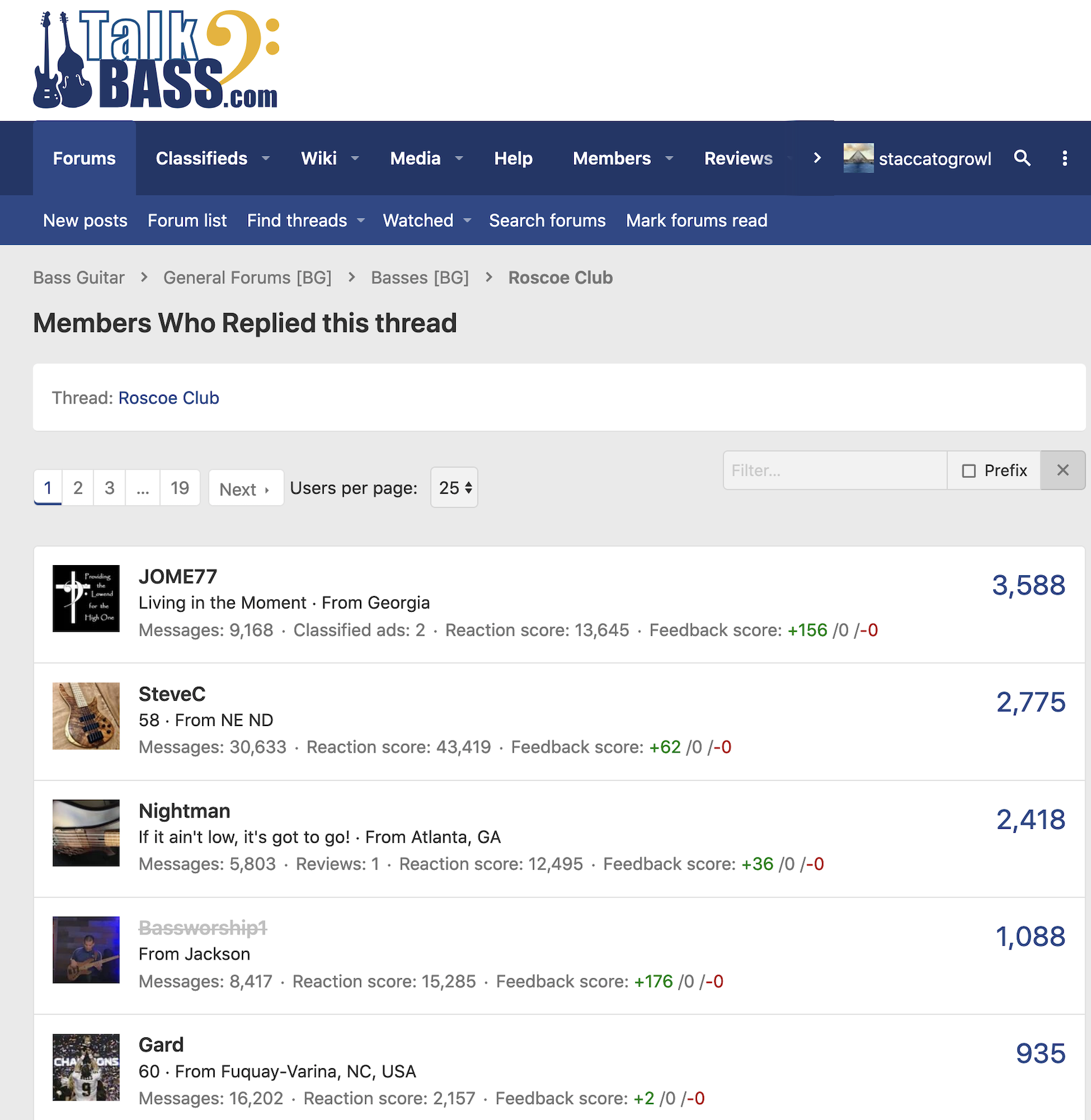View SteveC's avatar thumbnail

86,716
